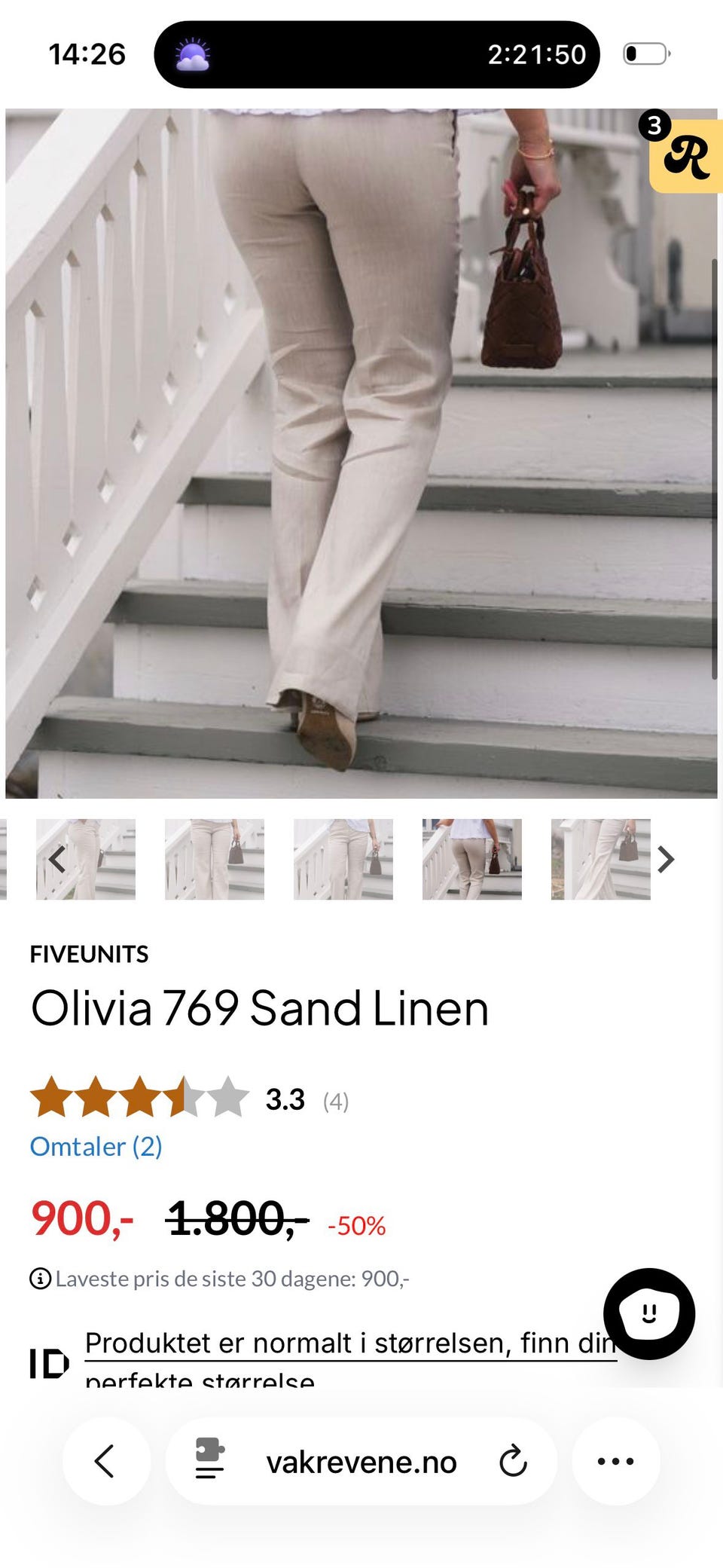Viewport: 723px width, 1568px height.
Task: Open Omtaler (2) reviews link
Action: (96, 1146)
